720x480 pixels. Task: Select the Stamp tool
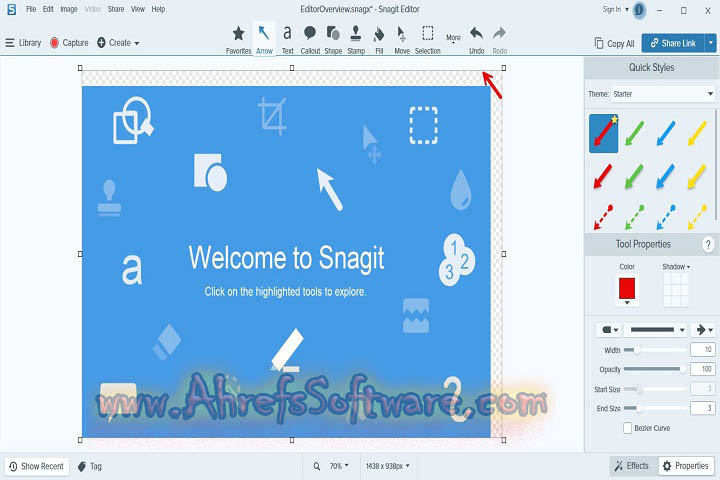click(356, 37)
